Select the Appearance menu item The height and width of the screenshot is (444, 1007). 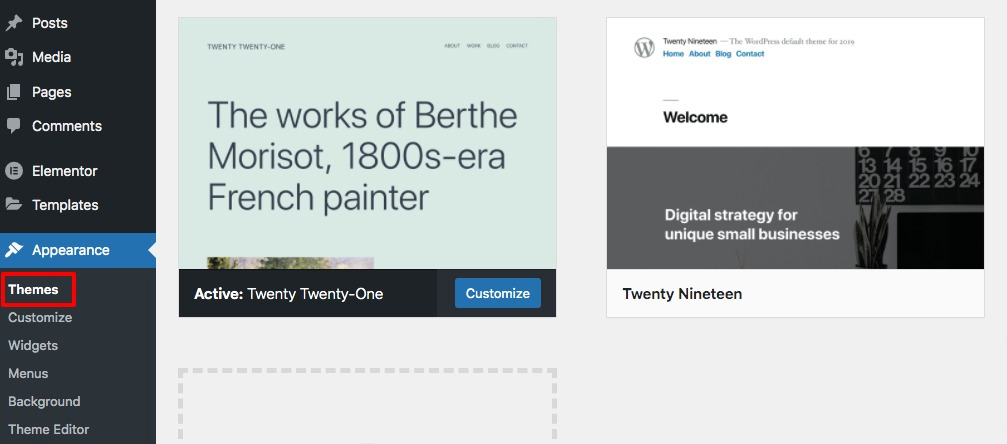point(78,250)
